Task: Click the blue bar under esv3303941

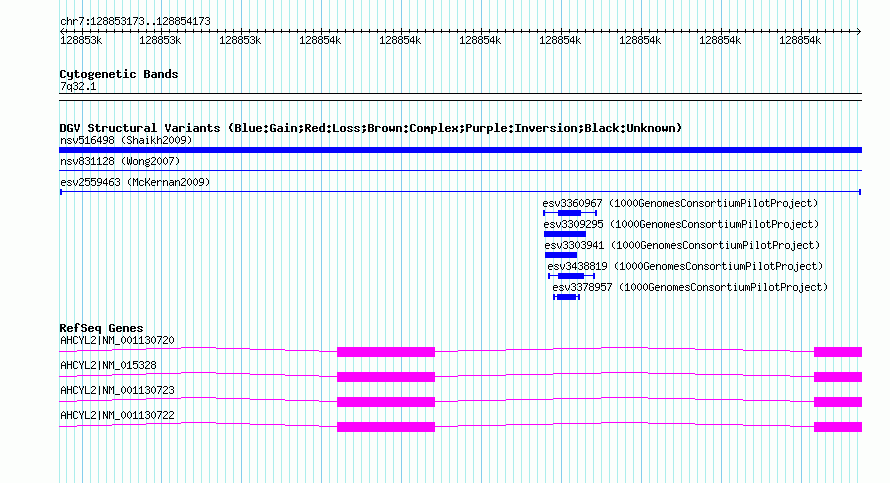Action: coord(561,255)
